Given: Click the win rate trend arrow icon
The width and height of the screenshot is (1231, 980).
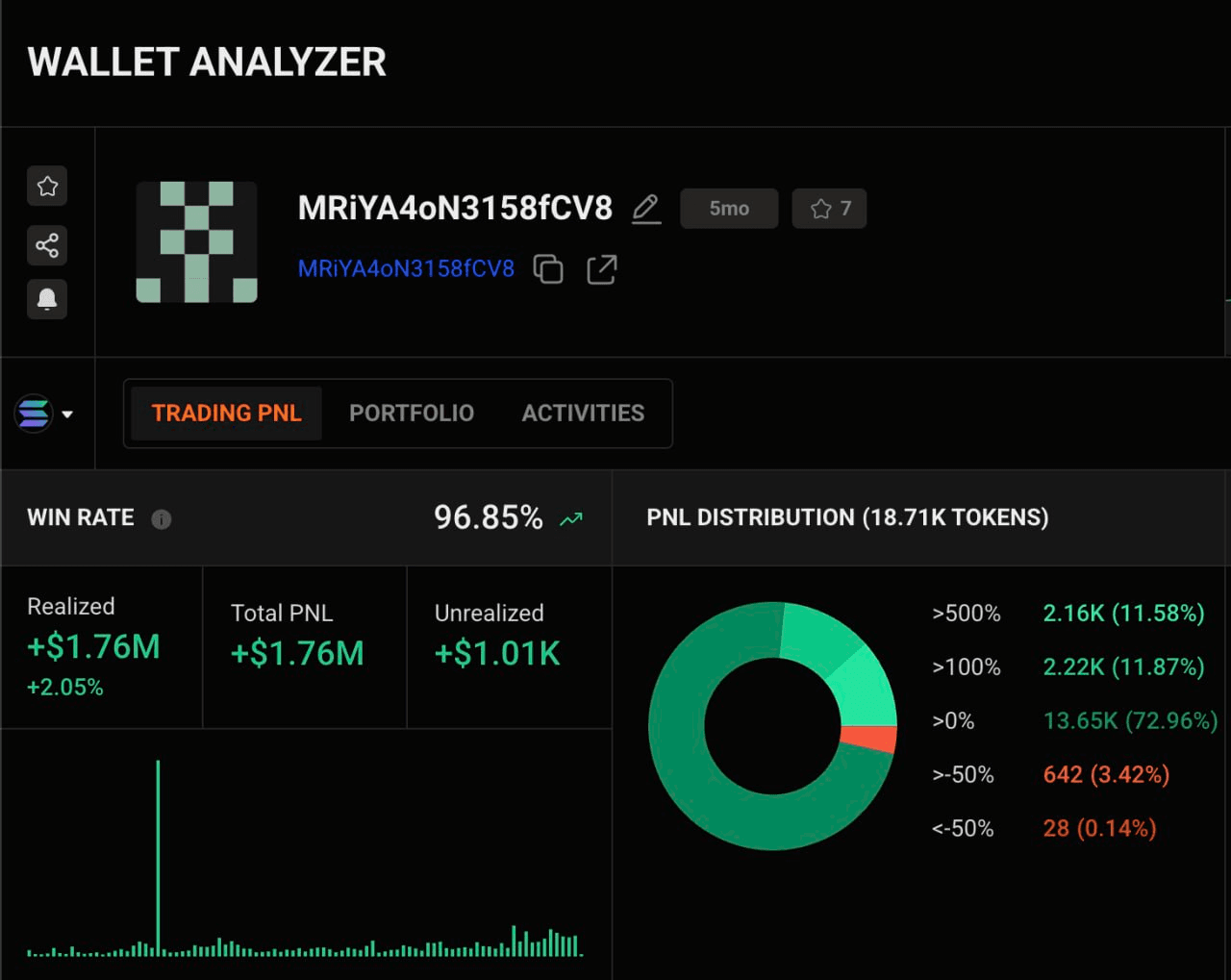Looking at the screenshot, I should 571,519.
